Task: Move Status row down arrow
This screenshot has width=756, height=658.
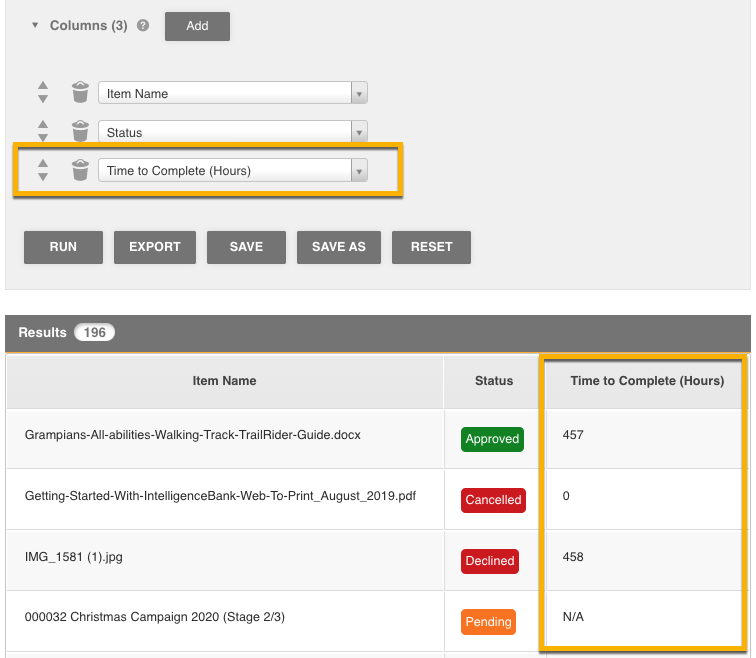Action: pos(43,138)
